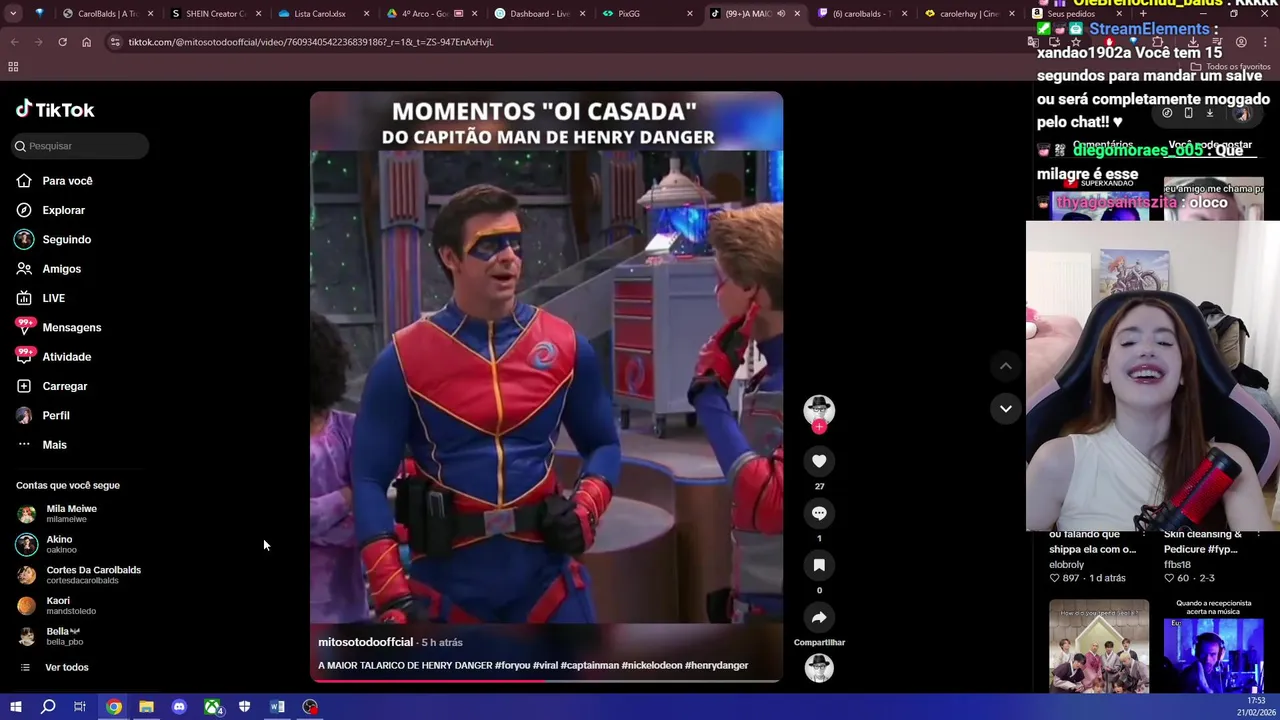
Task: Click the #captainman hashtag
Action: [590, 665]
